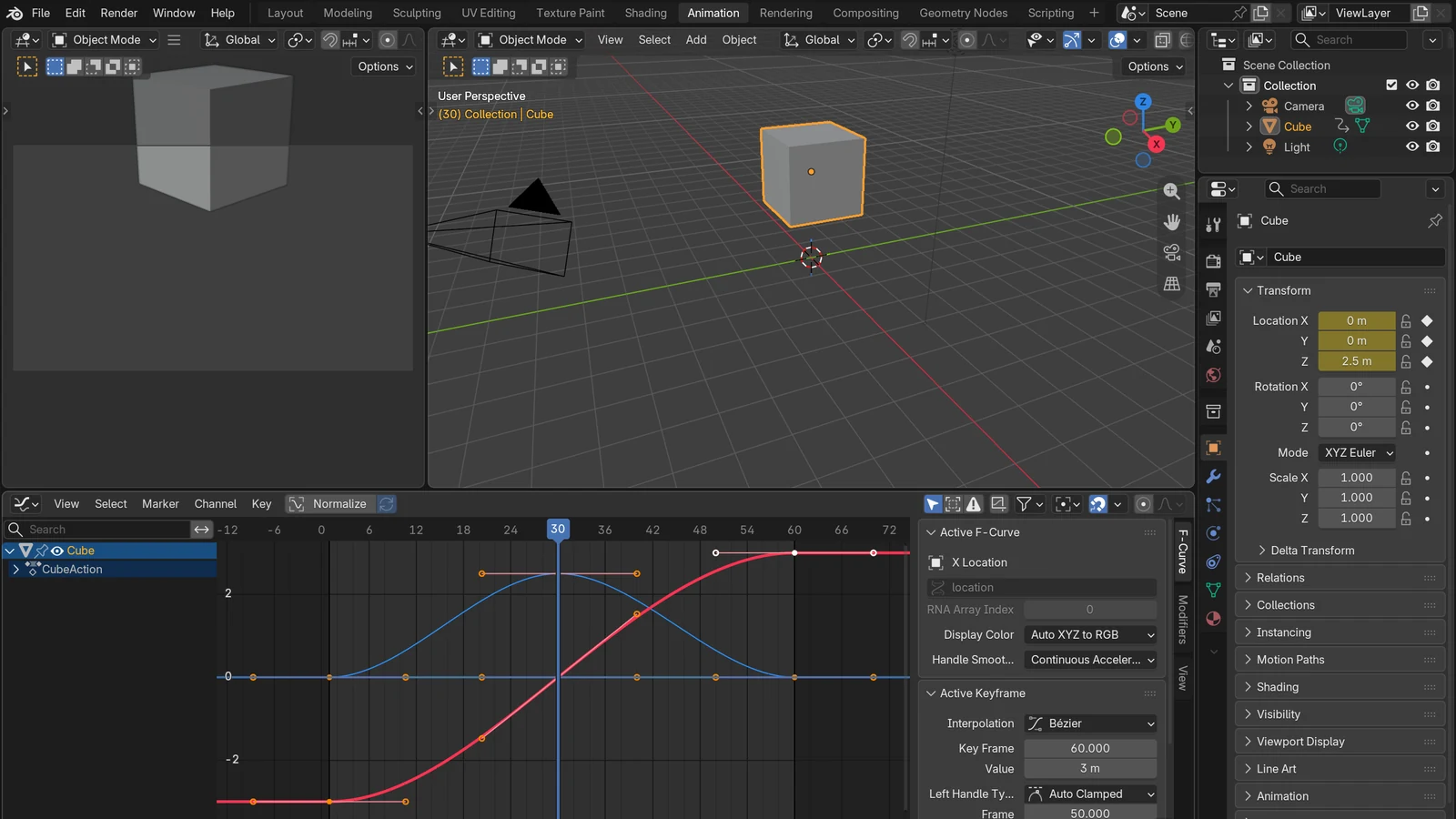
Task: Open Handle Smoothing Continuous Acceleration dropdown
Action: coord(1090,660)
